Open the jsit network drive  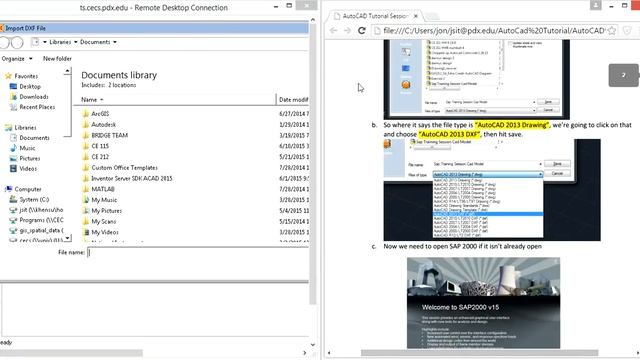point(41,210)
